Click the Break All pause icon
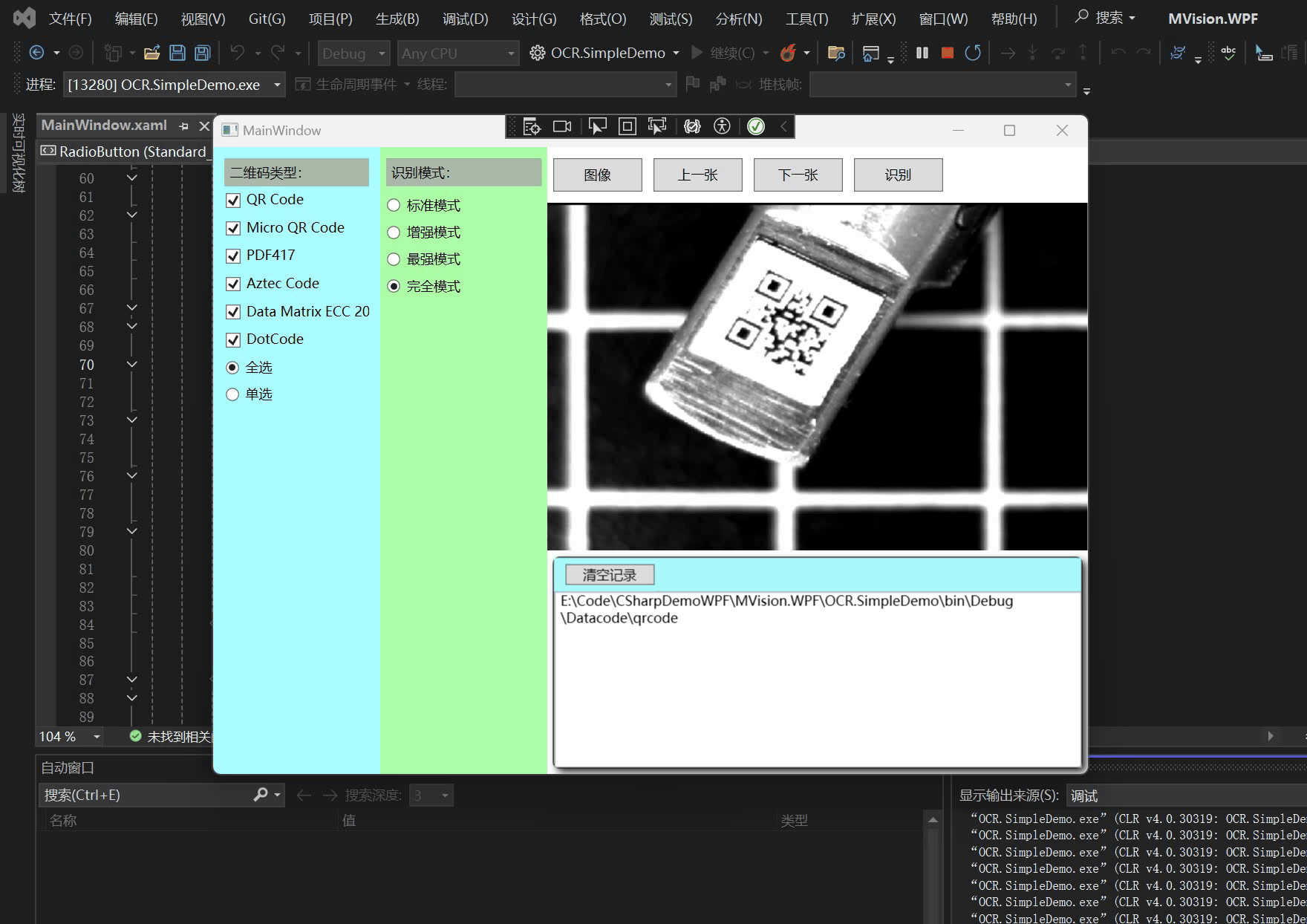The height and width of the screenshot is (924, 1307). 922,53
